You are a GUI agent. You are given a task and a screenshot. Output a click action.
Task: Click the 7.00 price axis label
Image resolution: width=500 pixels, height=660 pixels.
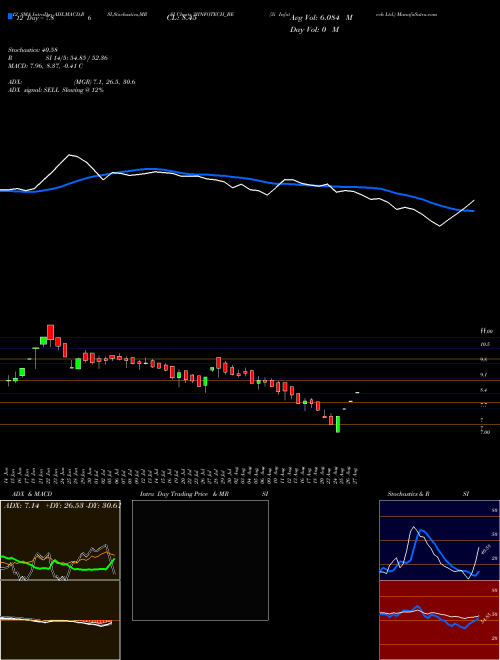(485, 432)
